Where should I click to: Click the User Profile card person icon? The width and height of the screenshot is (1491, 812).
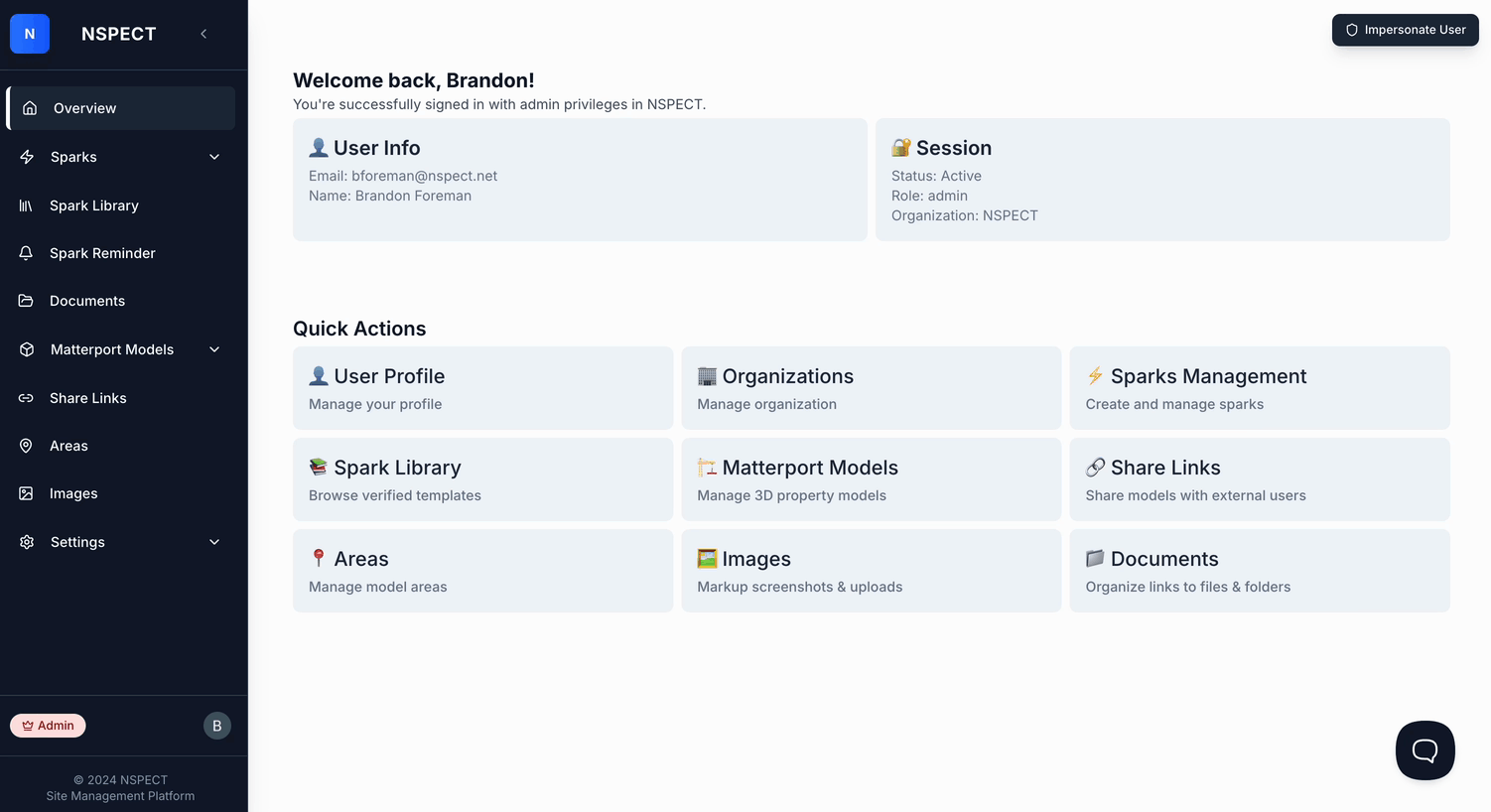pyautogui.click(x=319, y=375)
